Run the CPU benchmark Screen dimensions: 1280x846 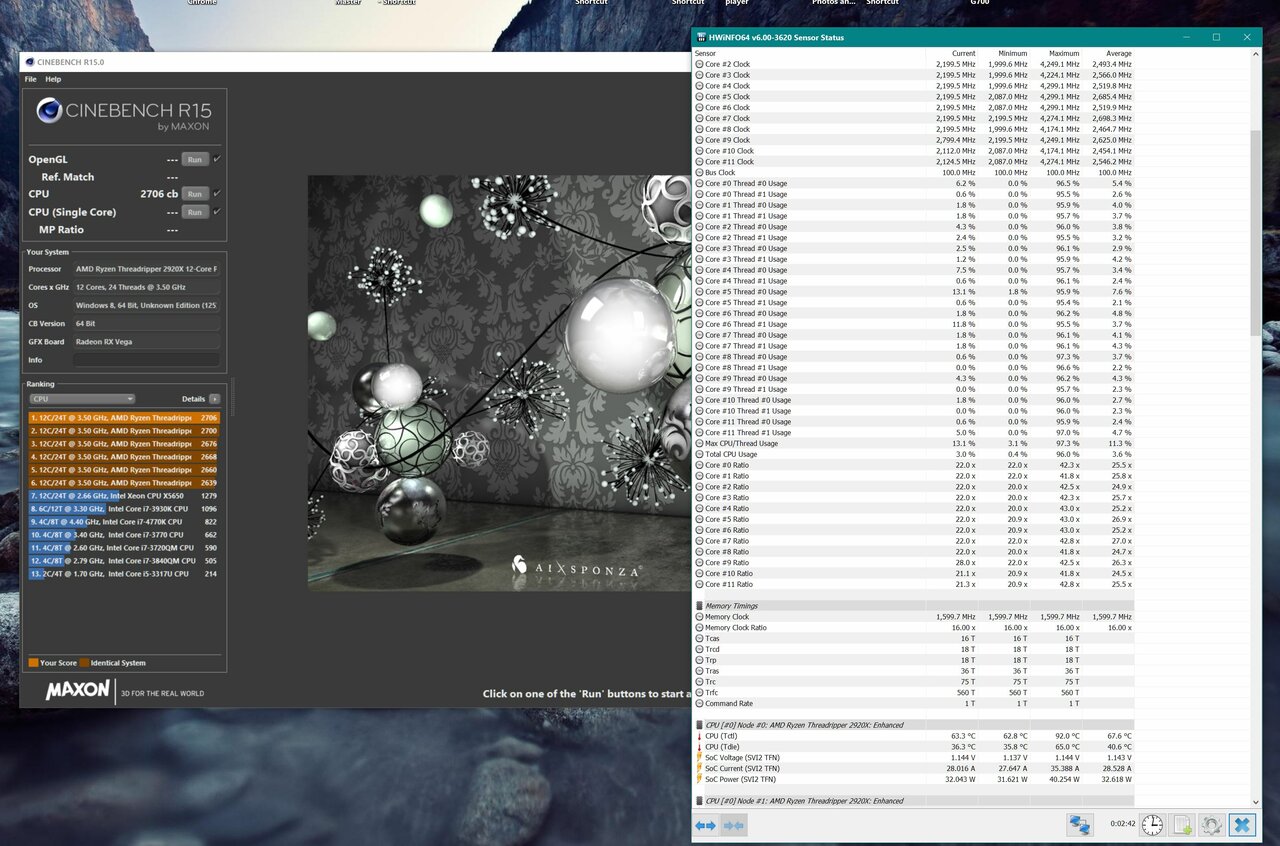pyautogui.click(x=195, y=193)
